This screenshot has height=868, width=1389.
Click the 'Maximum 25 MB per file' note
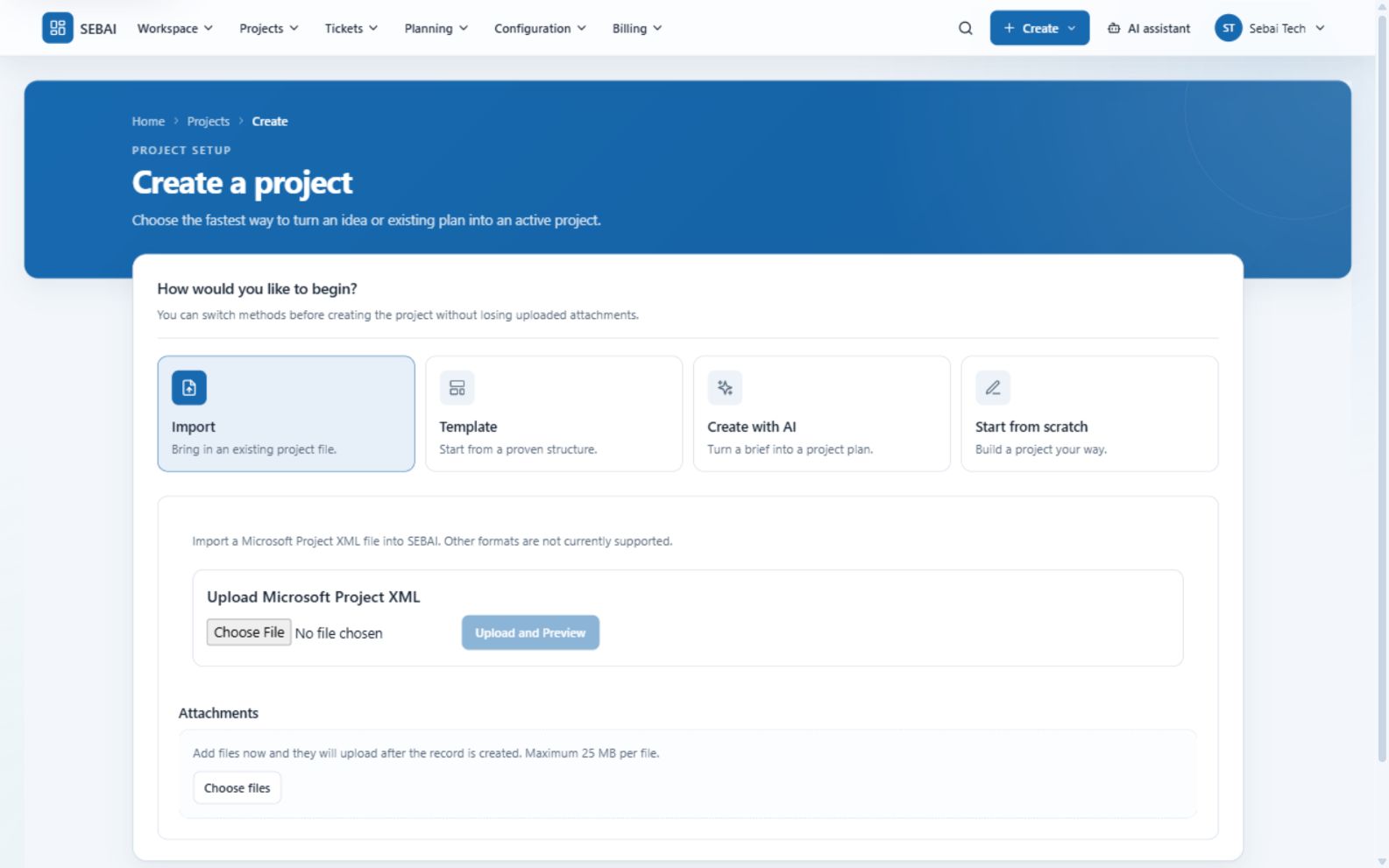point(592,753)
